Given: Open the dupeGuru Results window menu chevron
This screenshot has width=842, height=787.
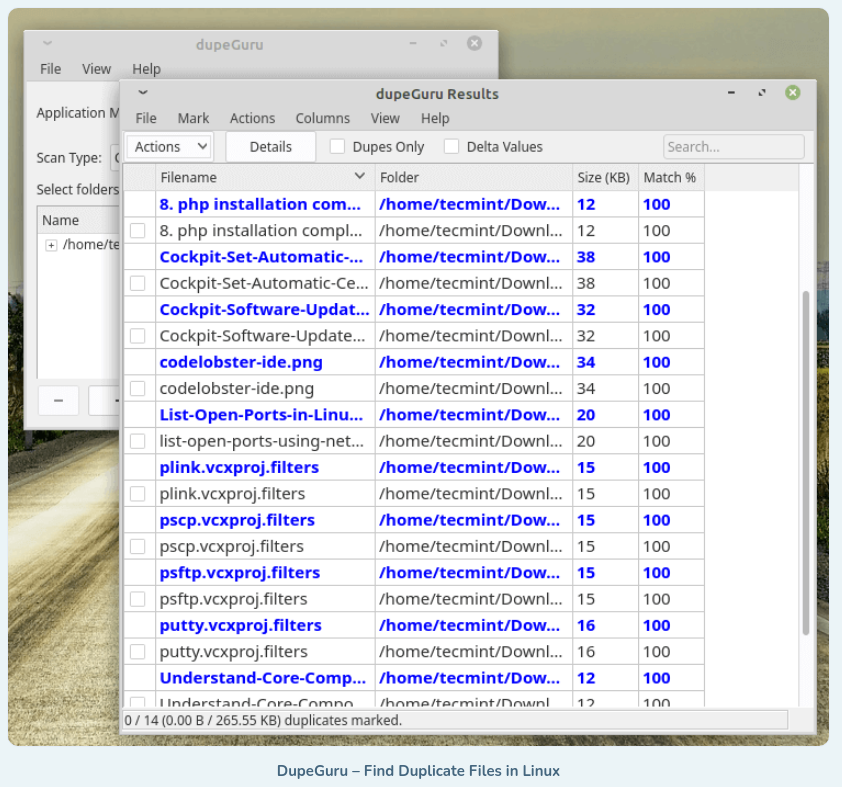Looking at the screenshot, I should [x=144, y=93].
